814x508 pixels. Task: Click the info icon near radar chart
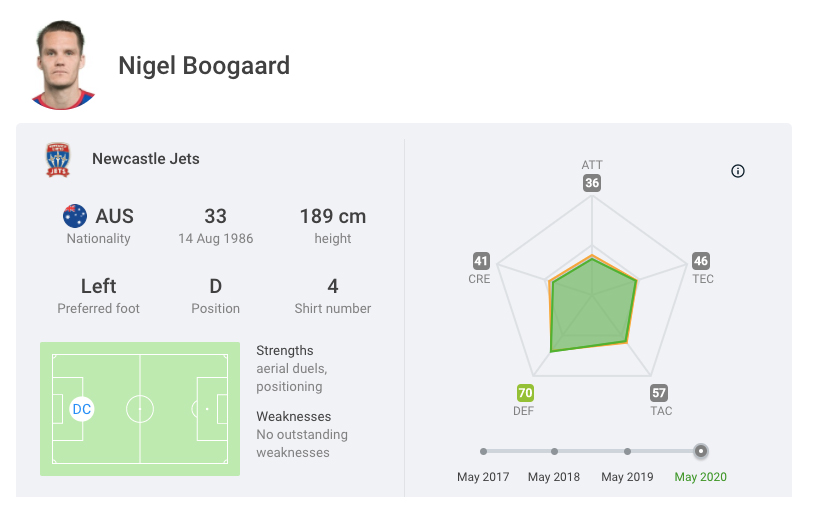click(738, 171)
